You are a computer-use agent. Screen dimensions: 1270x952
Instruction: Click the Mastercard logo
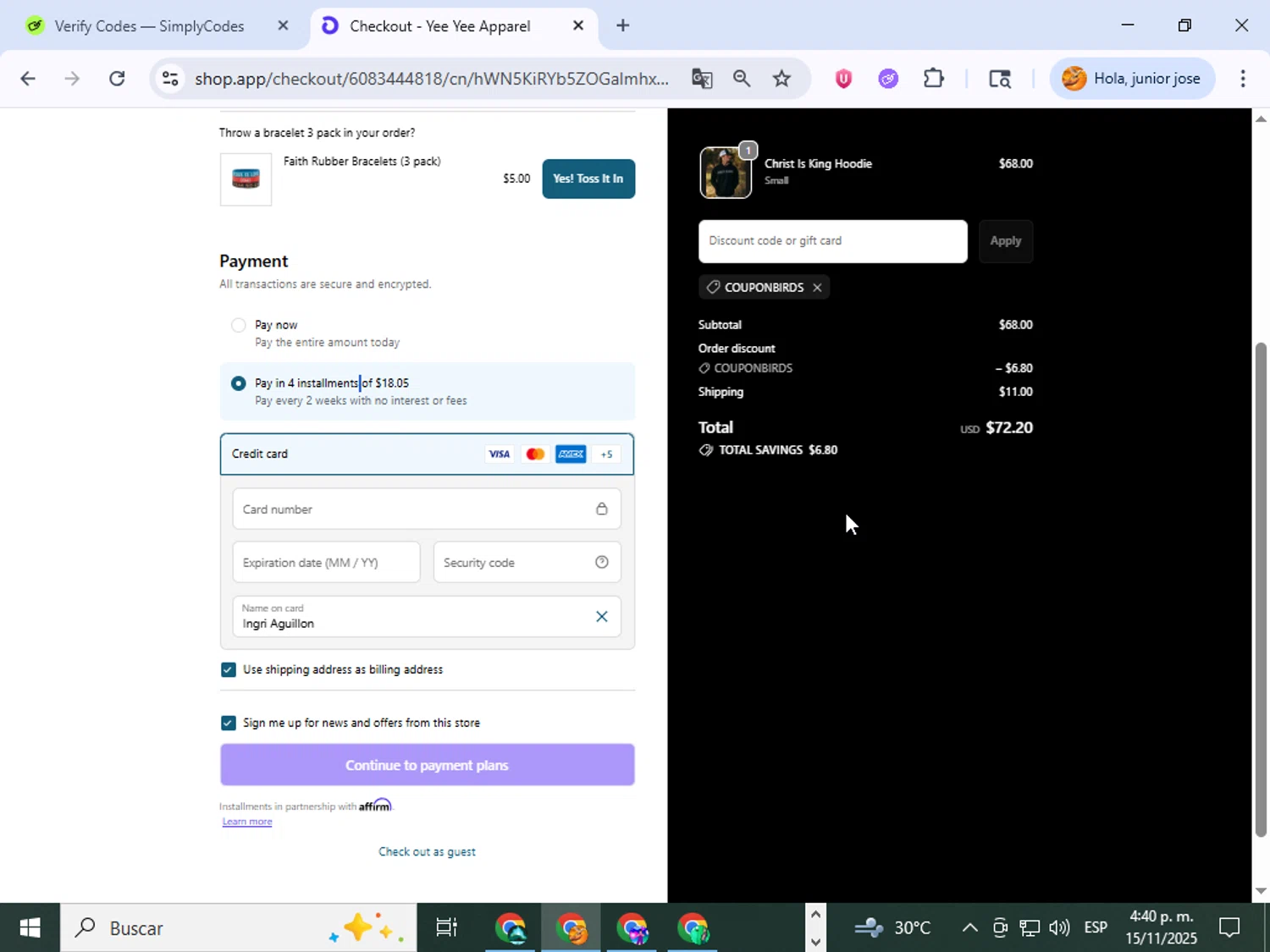coord(535,454)
